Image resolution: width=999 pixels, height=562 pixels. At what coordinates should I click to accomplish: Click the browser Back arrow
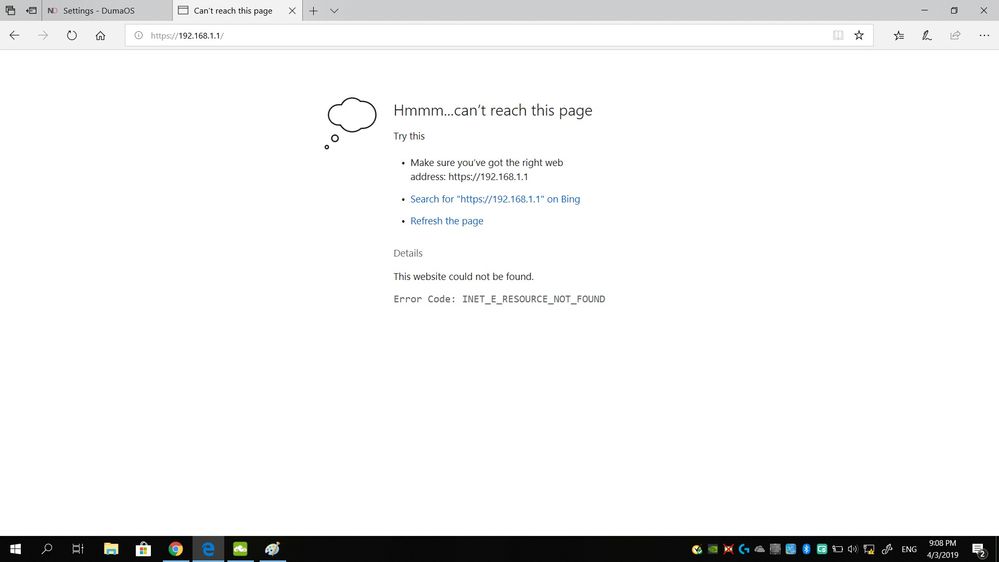click(14, 35)
